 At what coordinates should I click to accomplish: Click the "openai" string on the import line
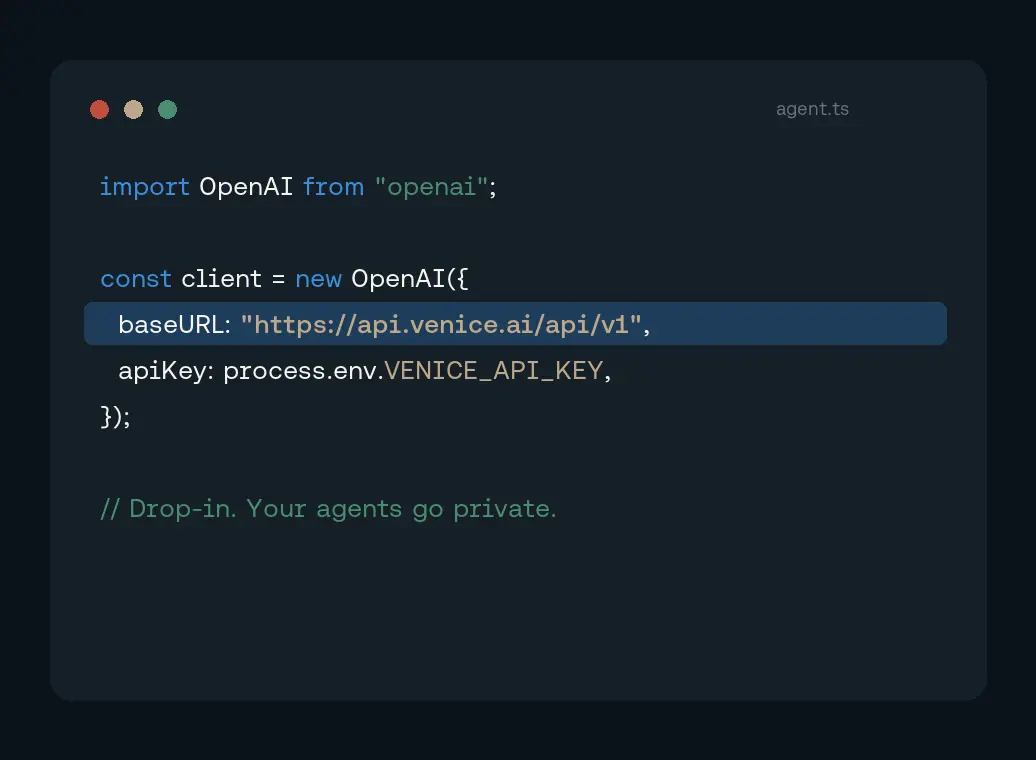click(431, 187)
